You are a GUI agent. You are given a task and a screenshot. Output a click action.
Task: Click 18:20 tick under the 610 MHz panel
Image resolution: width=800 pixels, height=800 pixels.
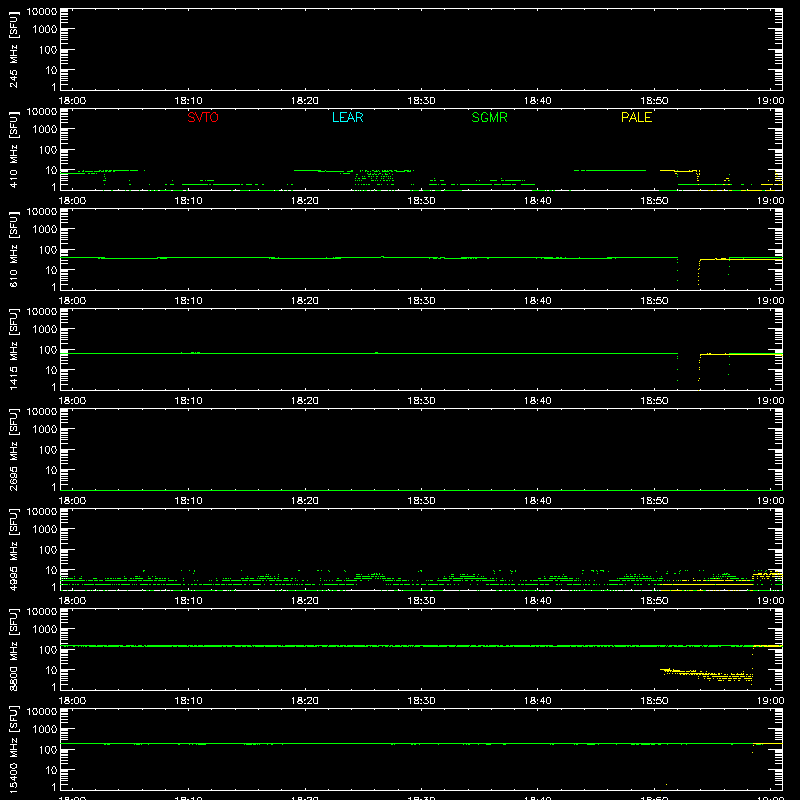[x=305, y=301]
